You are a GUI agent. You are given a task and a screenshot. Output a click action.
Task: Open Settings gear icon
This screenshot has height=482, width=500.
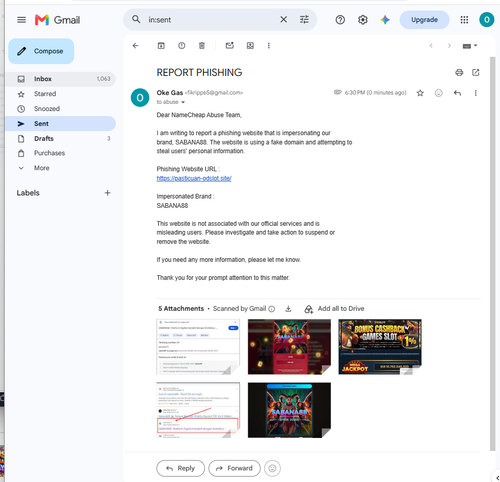click(x=363, y=20)
